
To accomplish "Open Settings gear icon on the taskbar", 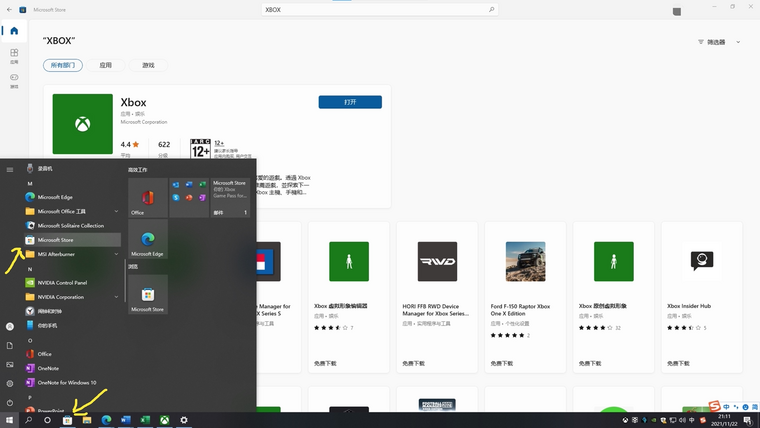I will coord(184,420).
